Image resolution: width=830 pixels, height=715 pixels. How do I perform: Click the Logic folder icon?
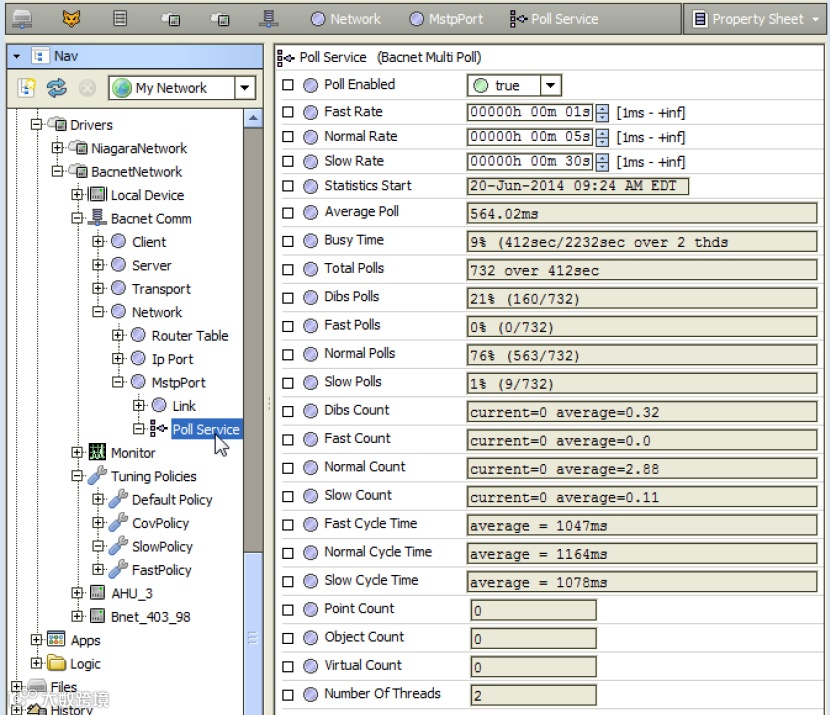(57, 663)
